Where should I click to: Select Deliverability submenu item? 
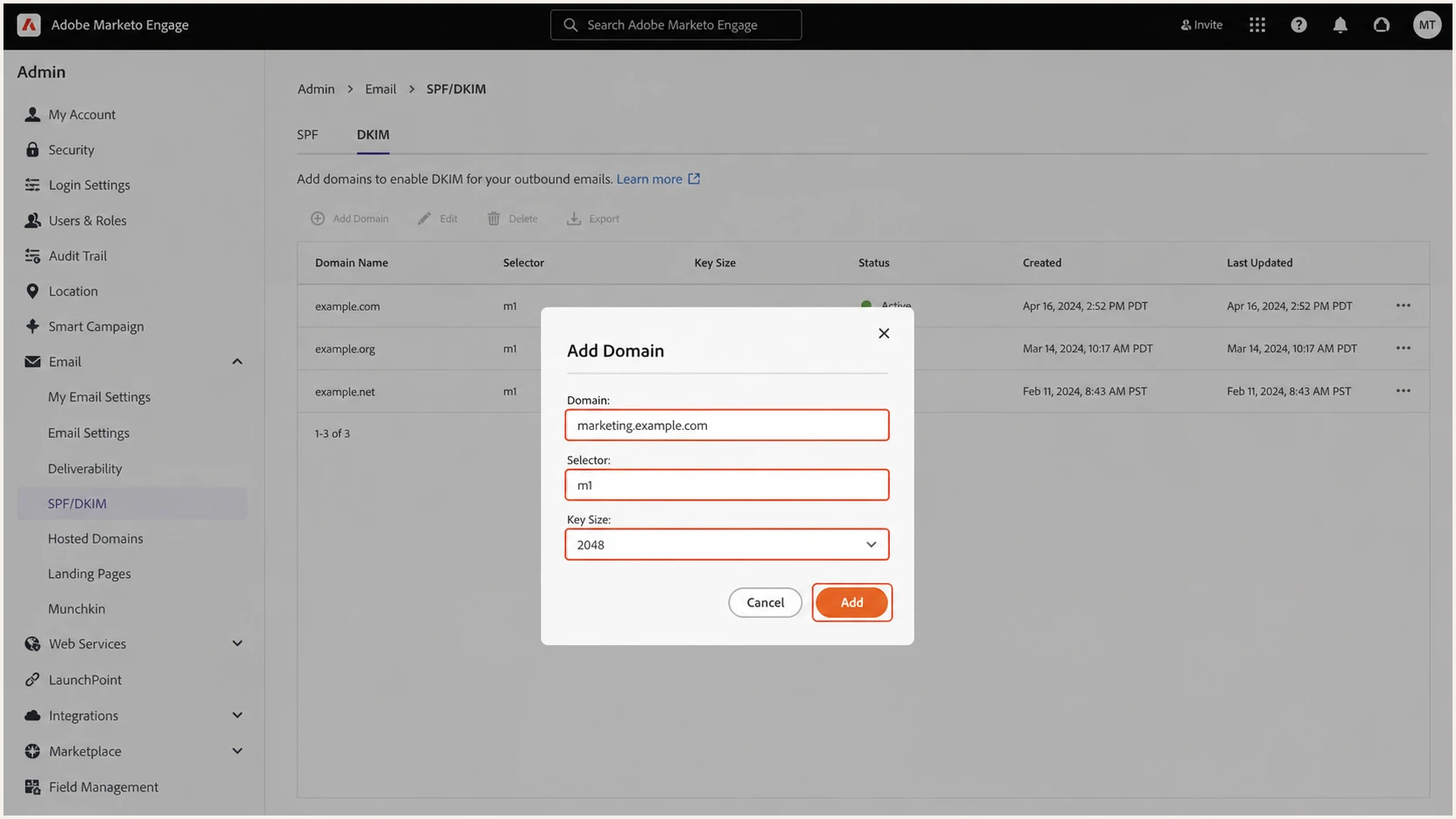[84, 468]
